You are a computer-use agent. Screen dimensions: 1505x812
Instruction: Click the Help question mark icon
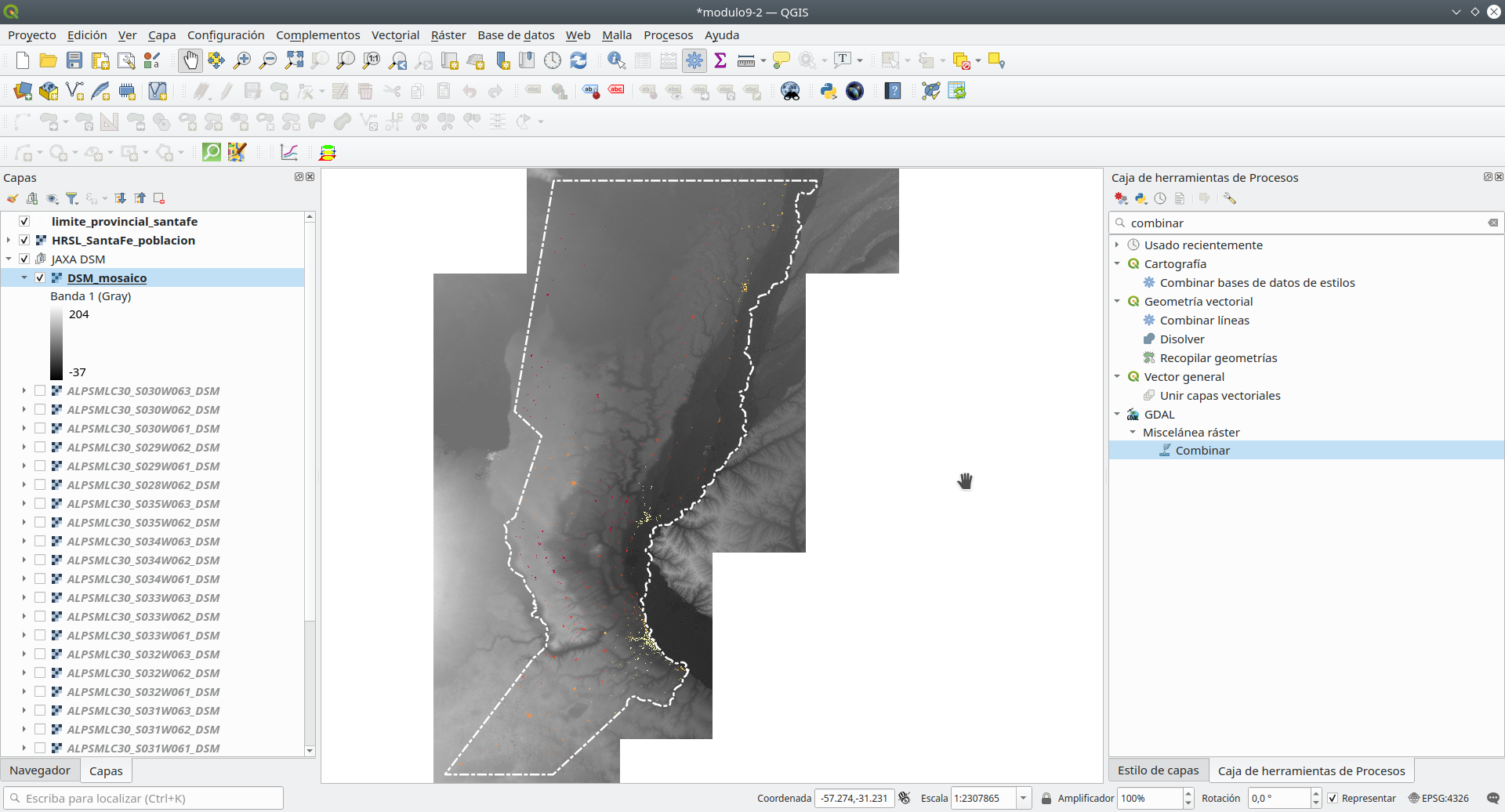pos(893,91)
